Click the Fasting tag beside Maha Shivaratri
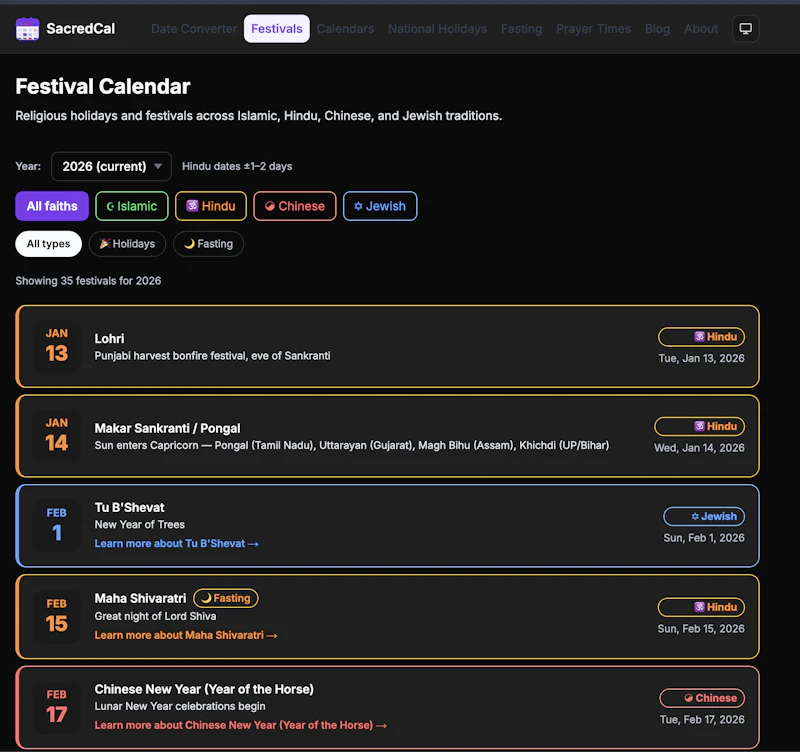 (x=226, y=598)
